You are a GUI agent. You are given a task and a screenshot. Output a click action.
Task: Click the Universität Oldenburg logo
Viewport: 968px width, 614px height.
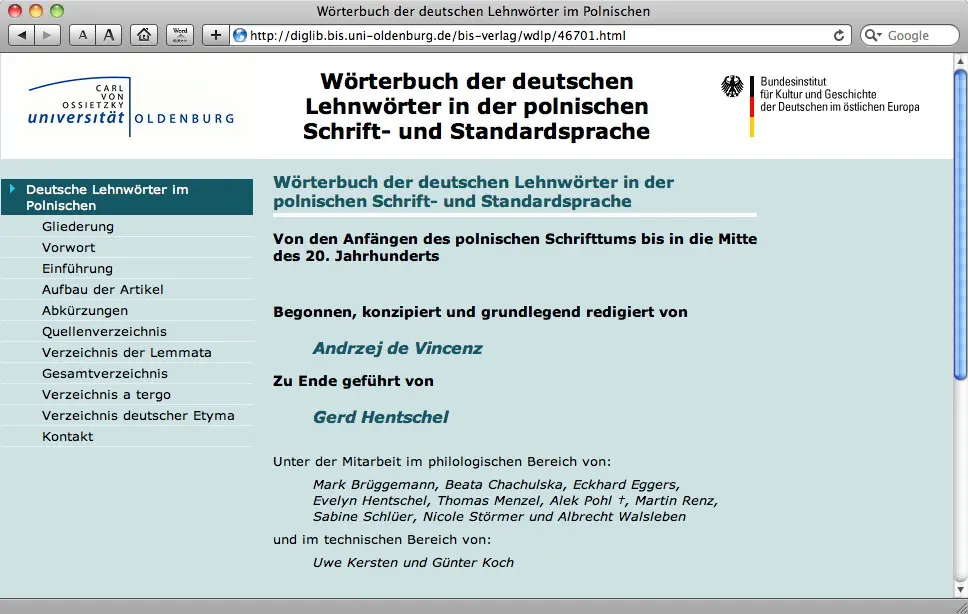(x=131, y=106)
